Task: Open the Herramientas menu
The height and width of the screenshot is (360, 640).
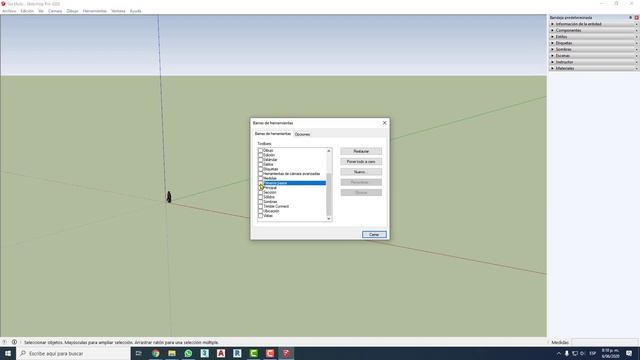Action: coord(95,11)
